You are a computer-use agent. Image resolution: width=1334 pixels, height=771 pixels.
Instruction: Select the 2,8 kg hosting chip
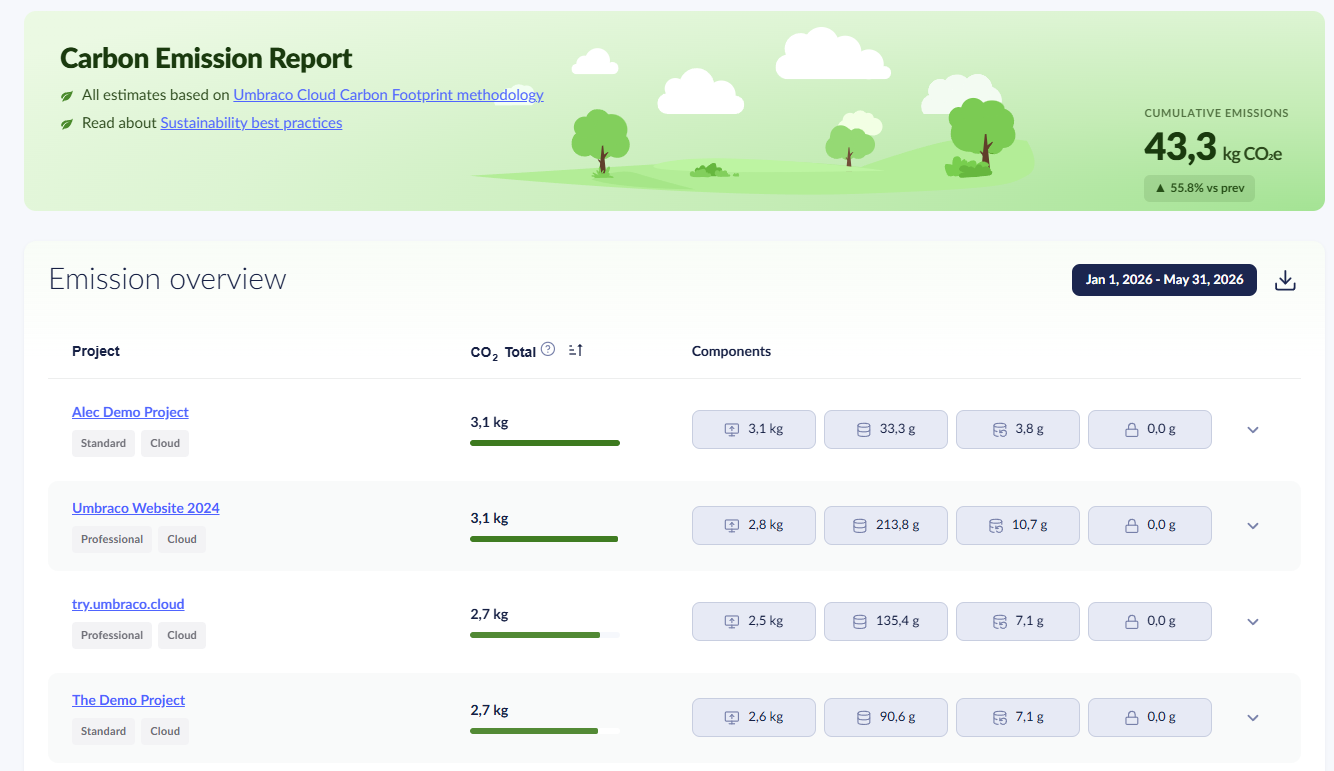(x=754, y=525)
